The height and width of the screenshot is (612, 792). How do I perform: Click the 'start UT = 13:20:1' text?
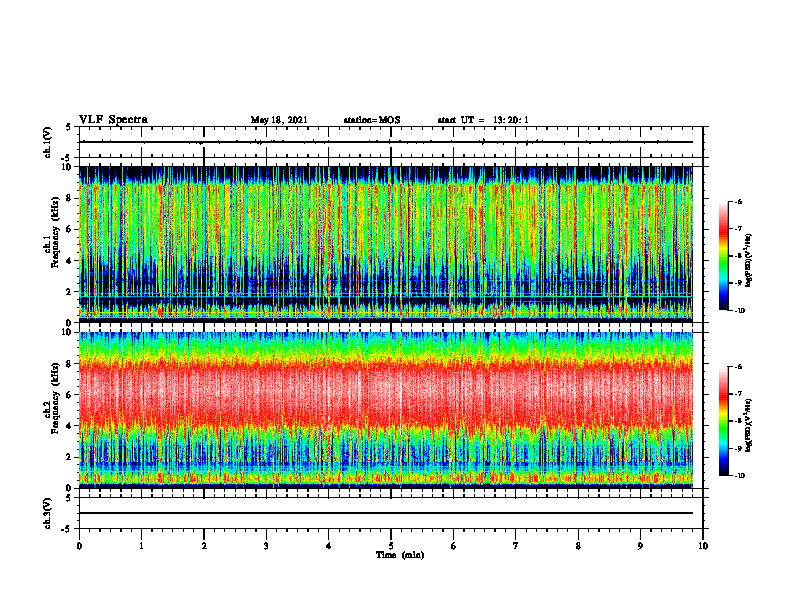[483, 120]
